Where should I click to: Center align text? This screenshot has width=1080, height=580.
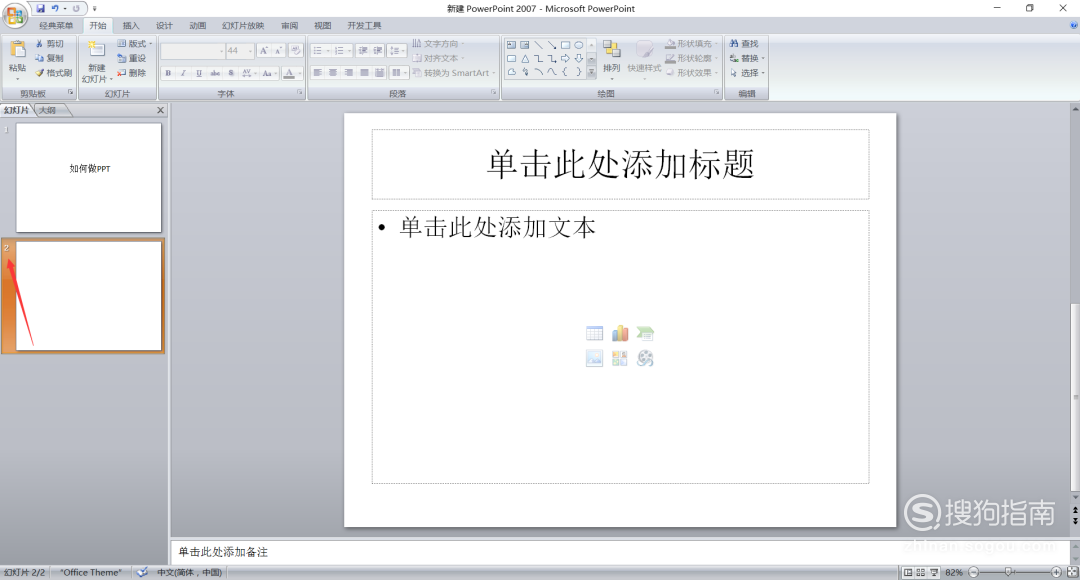click(333, 72)
